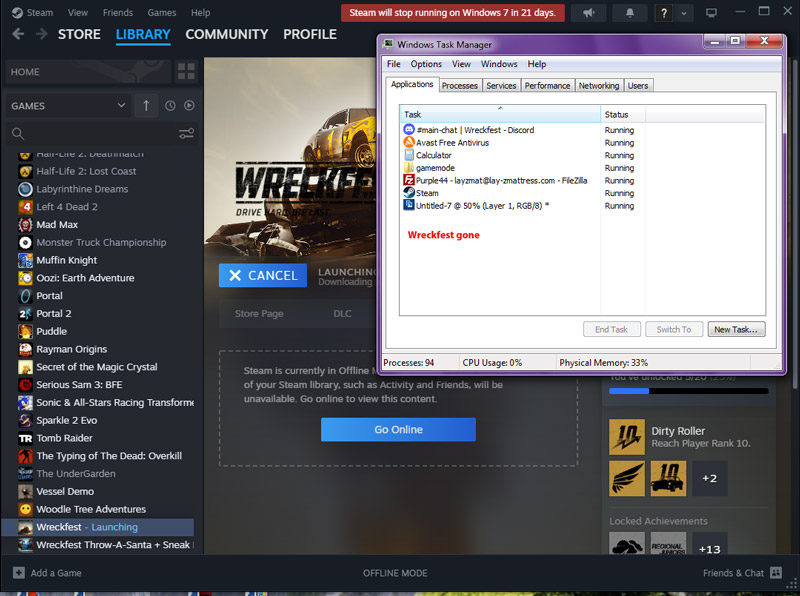
Task: Switch to Big Picture mode monitor icon
Action: point(711,13)
